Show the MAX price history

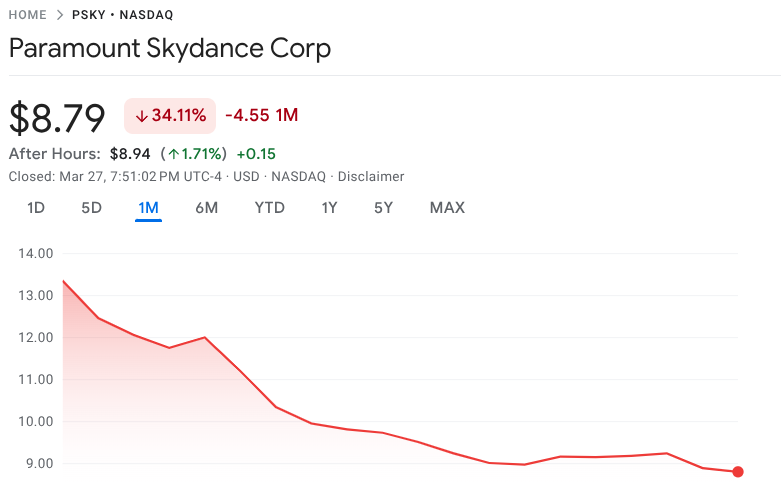point(447,208)
